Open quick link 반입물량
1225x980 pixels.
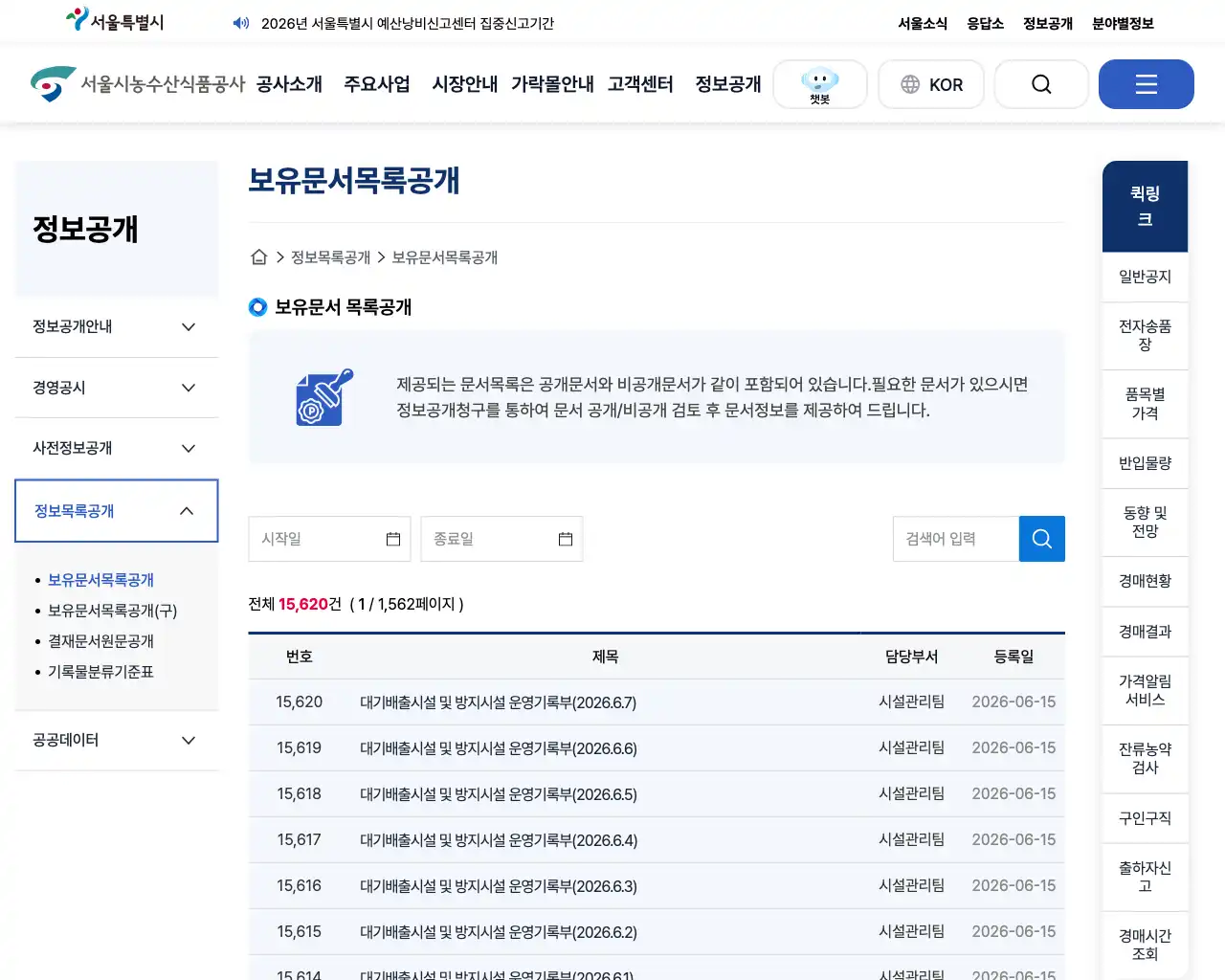[1146, 463]
